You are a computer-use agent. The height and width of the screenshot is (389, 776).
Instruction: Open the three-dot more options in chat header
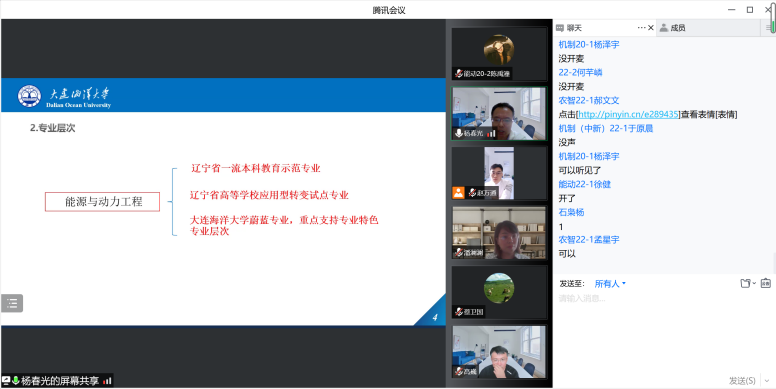pyautogui.click(x=642, y=28)
